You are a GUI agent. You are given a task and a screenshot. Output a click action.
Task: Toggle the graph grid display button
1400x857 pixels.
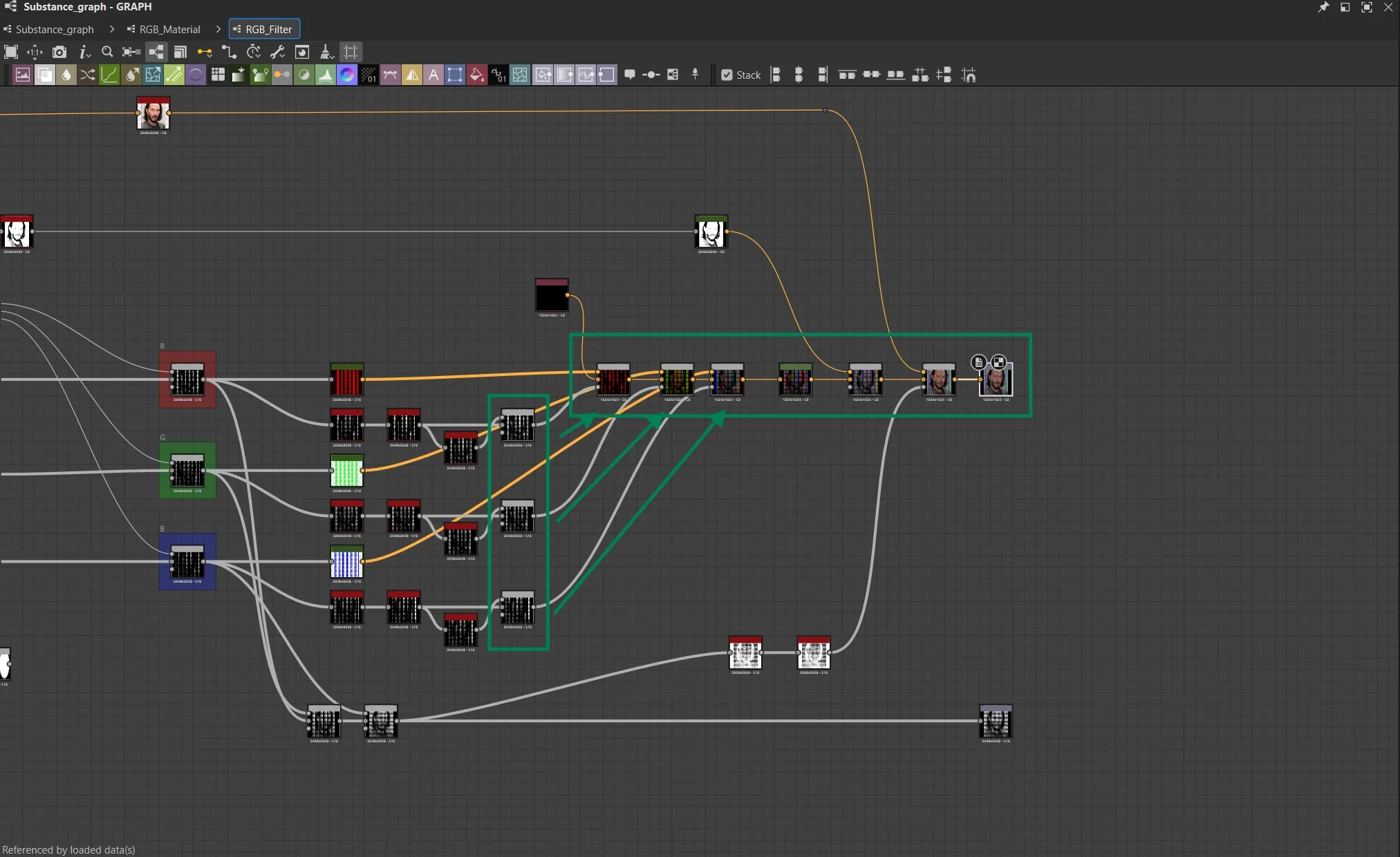click(x=351, y=52)
